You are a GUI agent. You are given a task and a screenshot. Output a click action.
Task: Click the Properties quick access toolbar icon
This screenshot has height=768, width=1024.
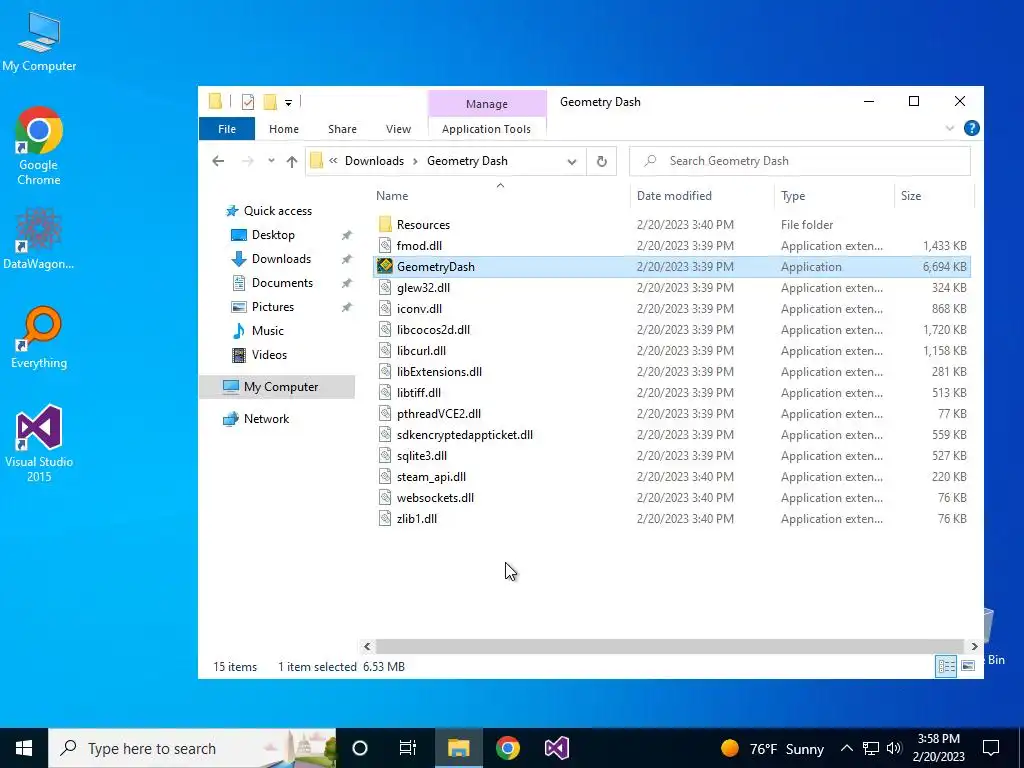click(248, 101)
